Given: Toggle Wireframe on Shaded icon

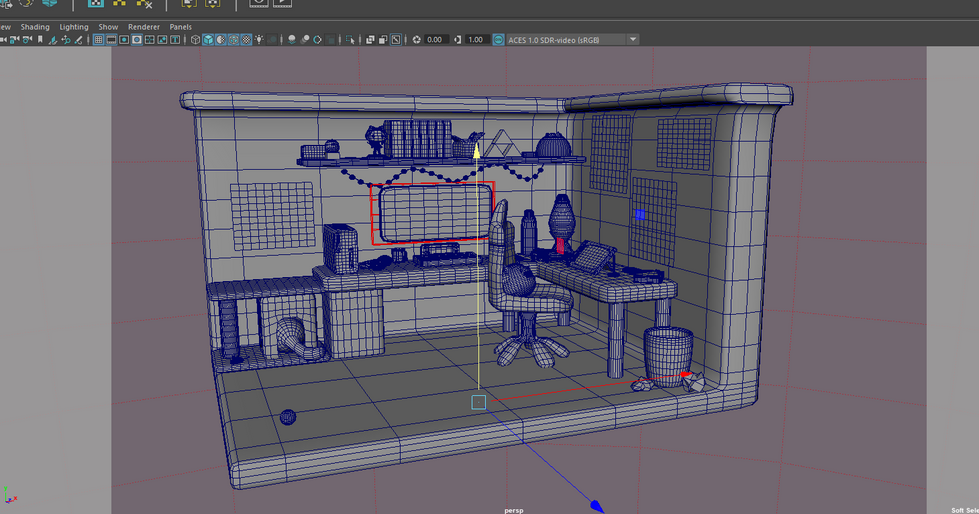Looking at the screenshot, I should 233,40.
